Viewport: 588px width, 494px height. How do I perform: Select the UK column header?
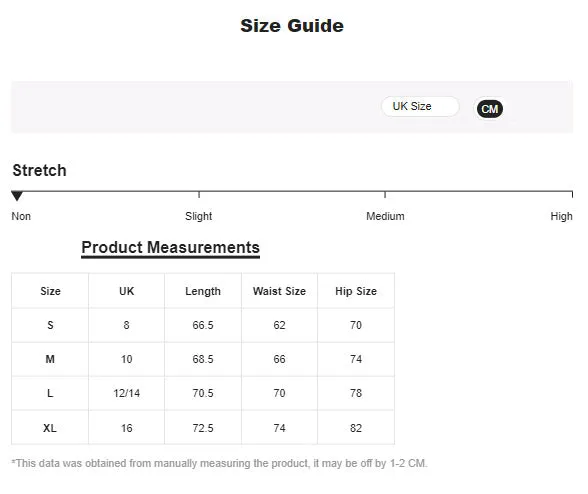(126, 291)
